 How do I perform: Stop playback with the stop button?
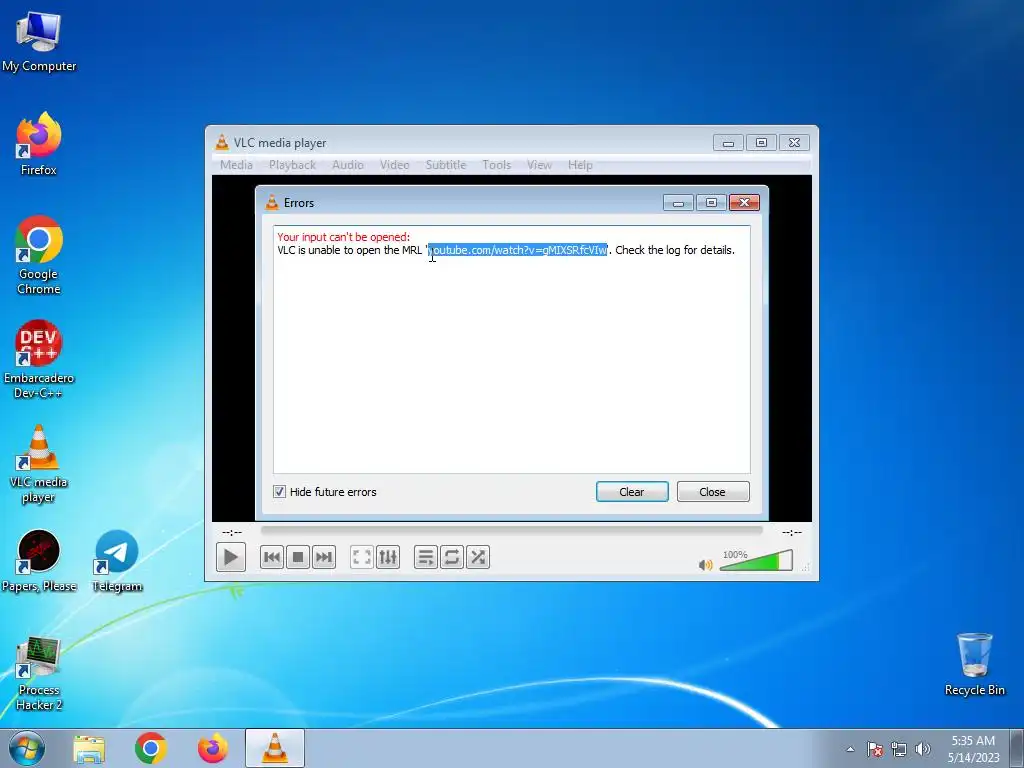click(298, 557)
